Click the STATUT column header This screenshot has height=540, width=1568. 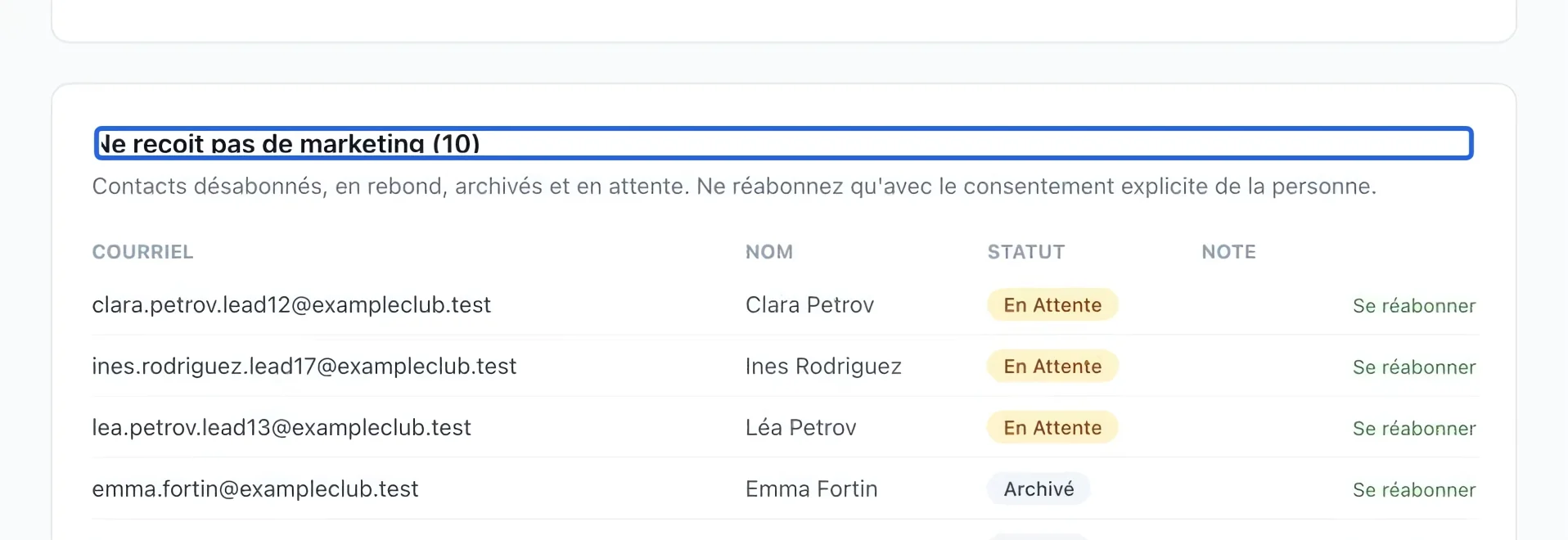tap(1025, 252)
